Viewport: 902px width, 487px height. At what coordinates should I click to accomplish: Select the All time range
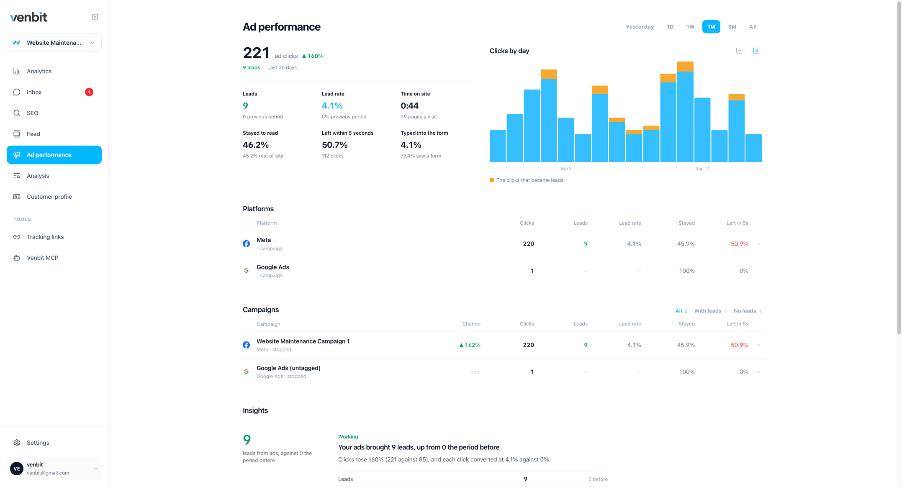click(752, 27)
